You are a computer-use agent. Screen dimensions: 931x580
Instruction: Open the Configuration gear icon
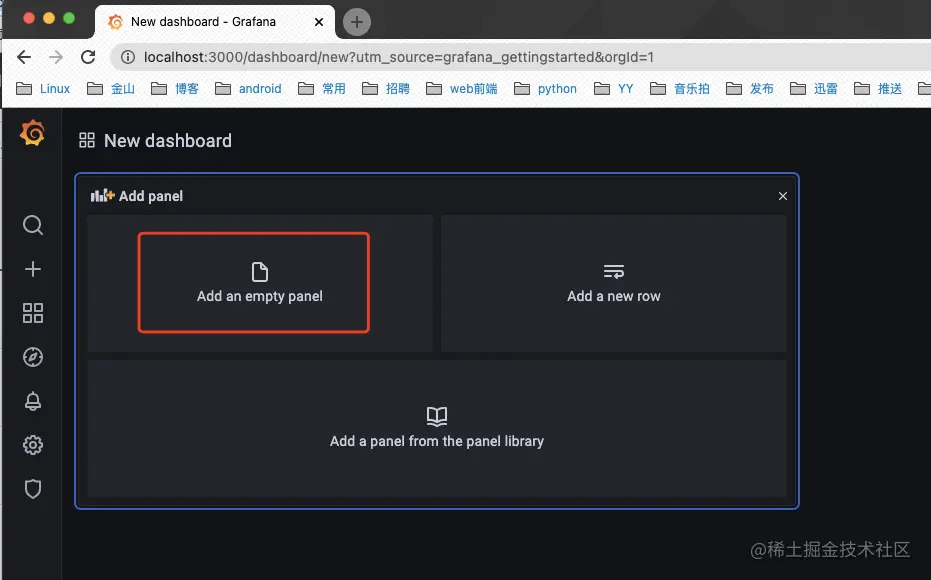pos(33,445)
